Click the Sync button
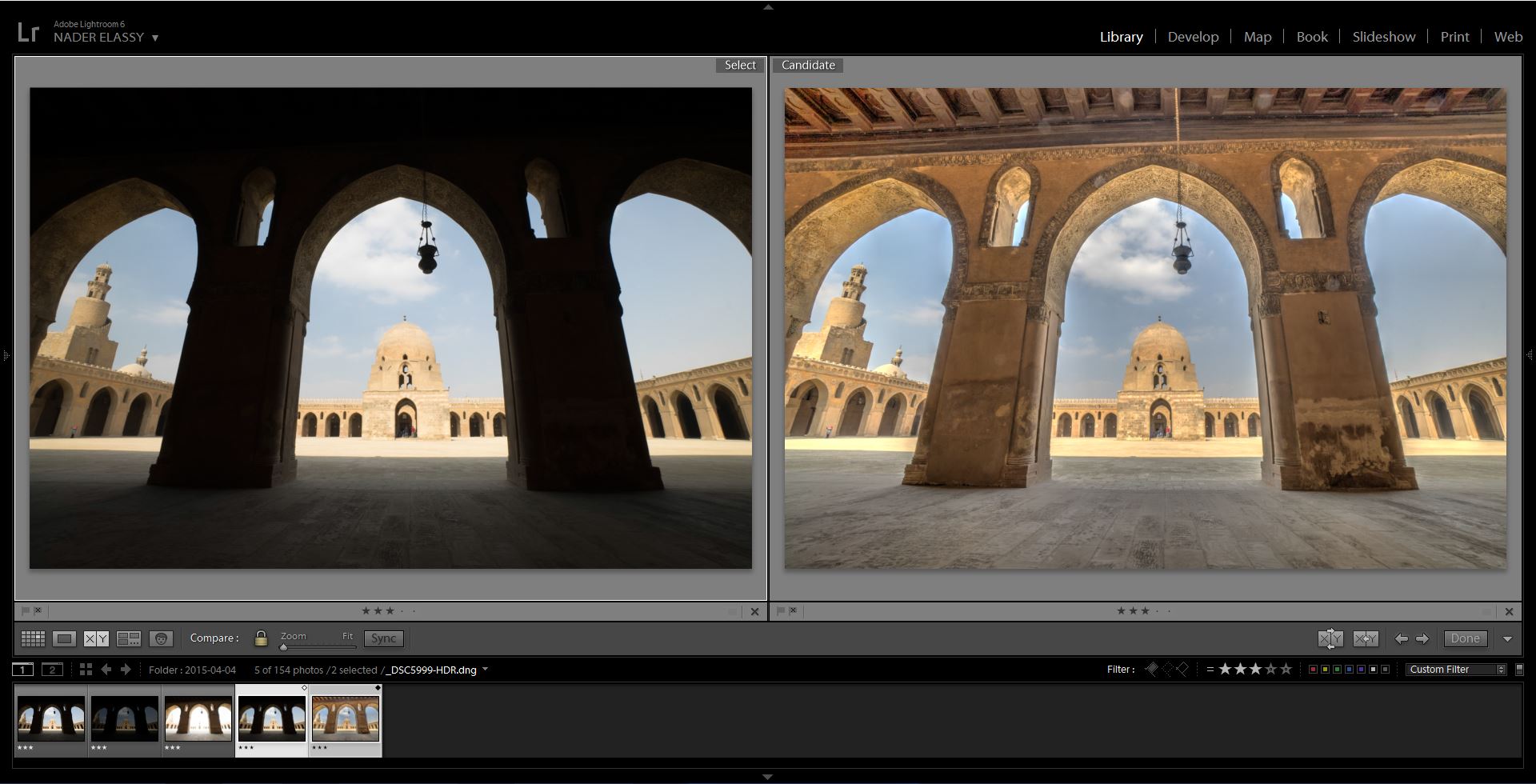The height and width of the screenshot is (784, 1536). (383, 638)
